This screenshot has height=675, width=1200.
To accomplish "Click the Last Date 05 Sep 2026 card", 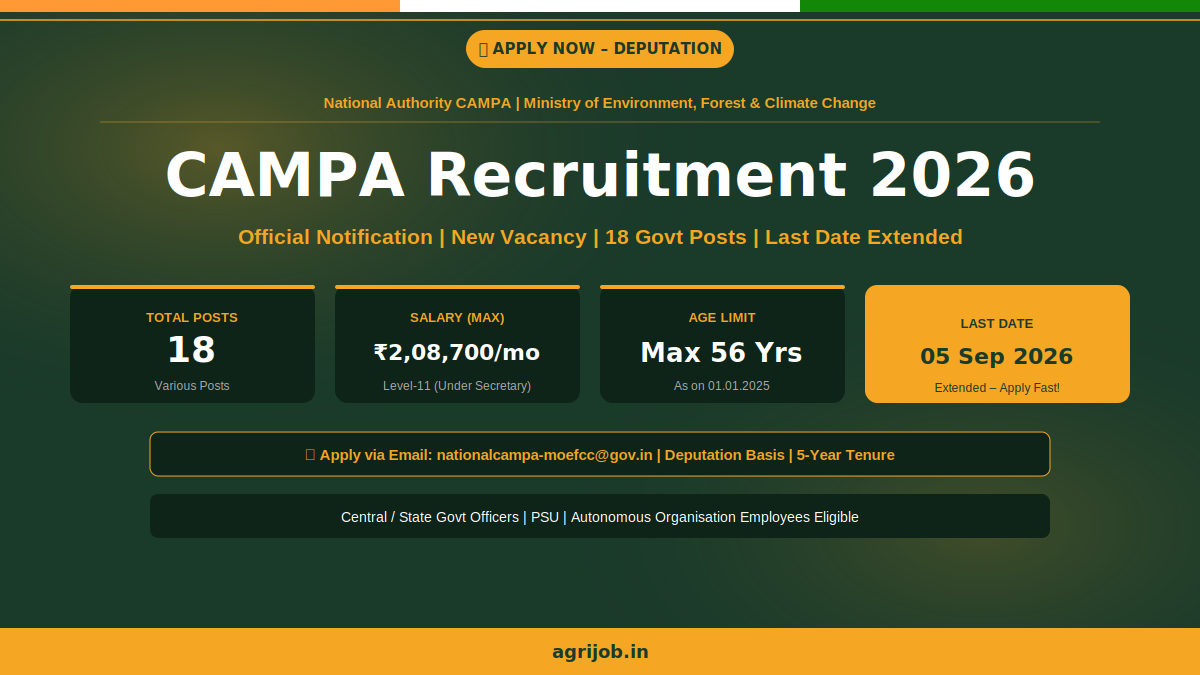I will (x=997, y=344).
